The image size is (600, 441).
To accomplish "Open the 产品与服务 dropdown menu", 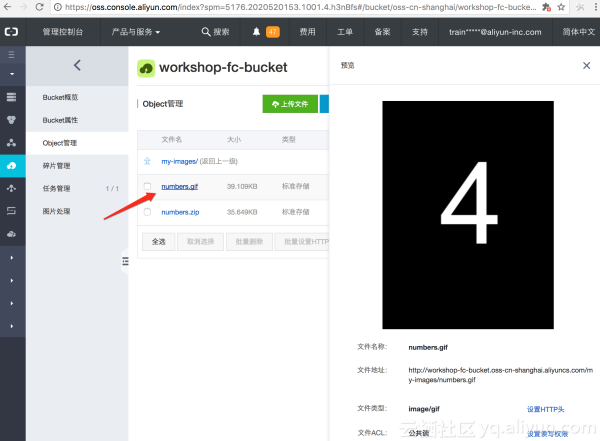I will 136,32.
